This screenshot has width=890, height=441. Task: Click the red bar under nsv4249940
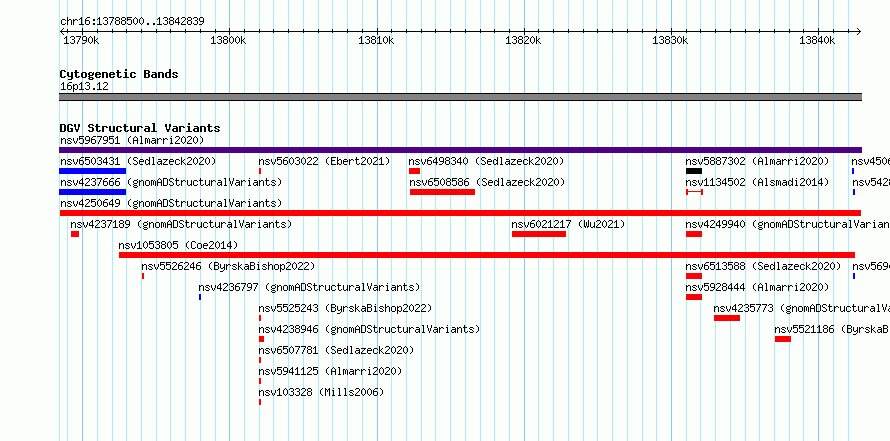click(694, 234)
